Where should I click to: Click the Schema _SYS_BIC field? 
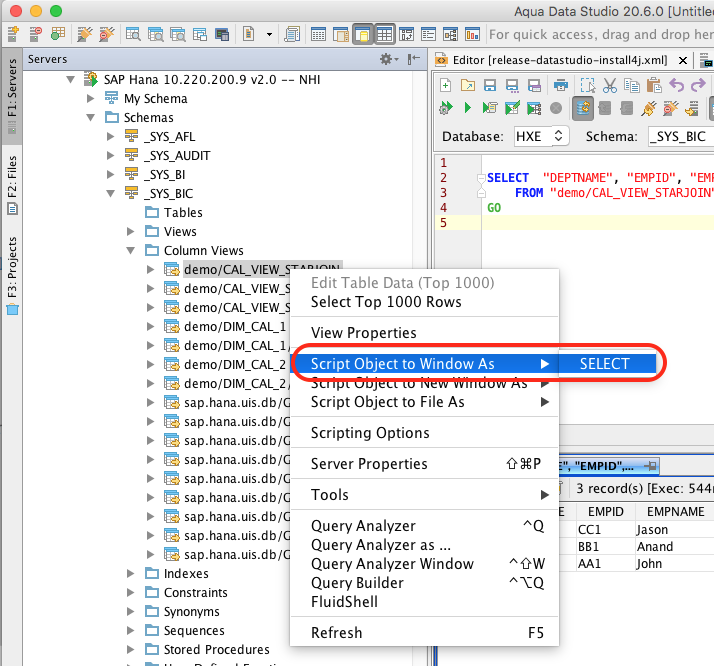[681, 137]
